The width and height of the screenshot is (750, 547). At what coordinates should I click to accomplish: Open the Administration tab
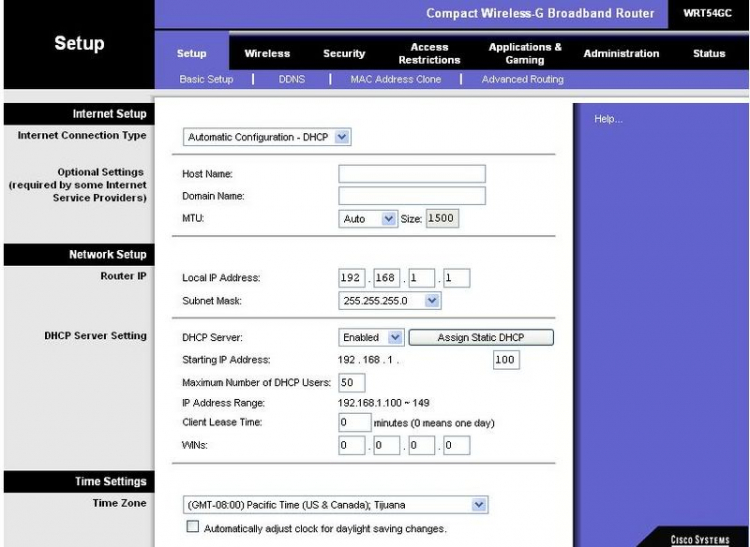621,54
